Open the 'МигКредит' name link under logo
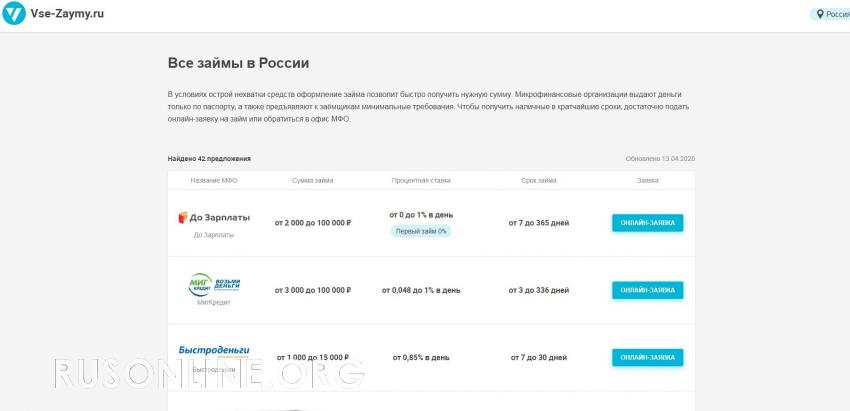This screenshot has height=411, width=850. [214, 303]
